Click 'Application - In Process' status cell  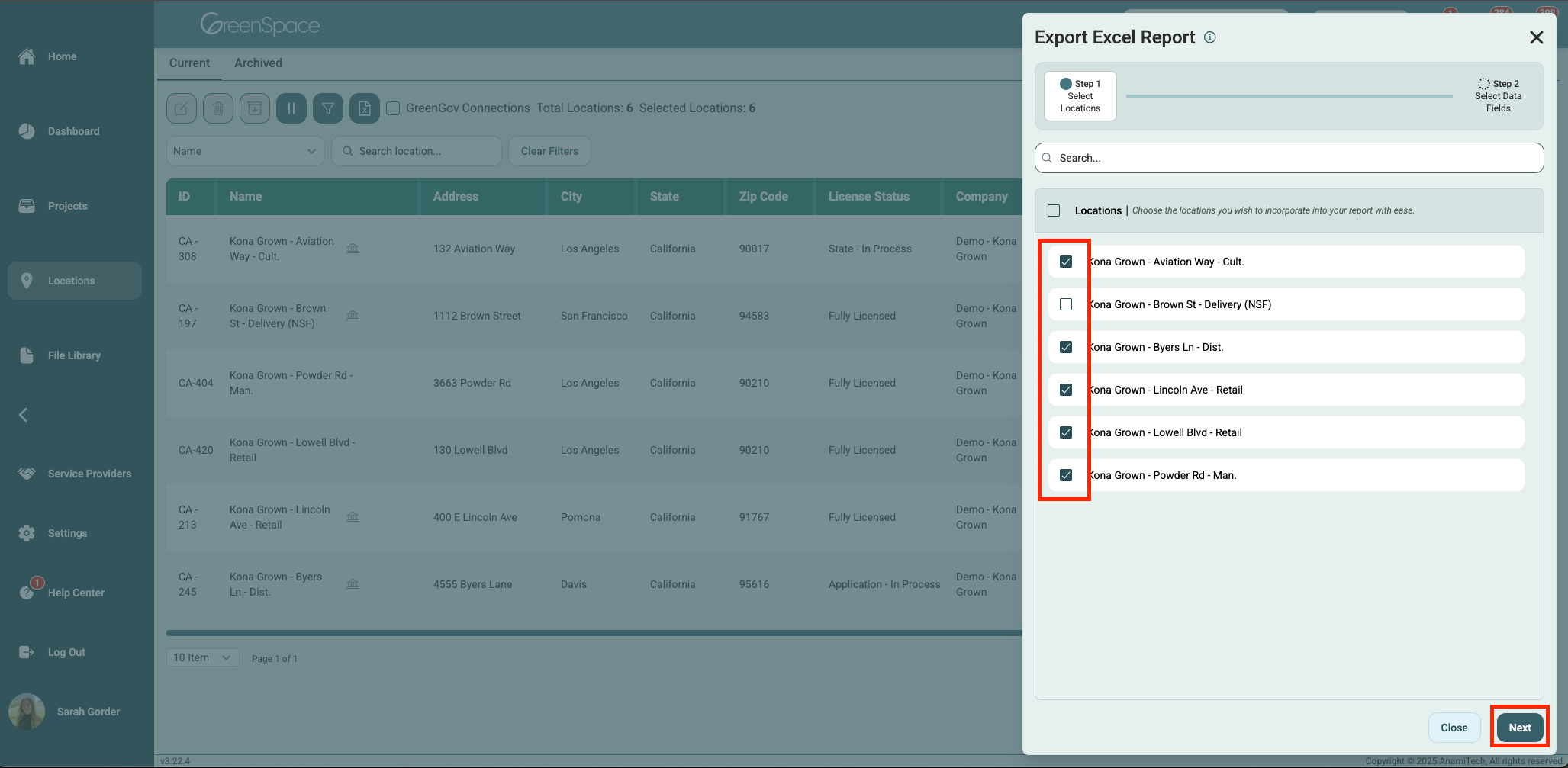click(884, 584)
